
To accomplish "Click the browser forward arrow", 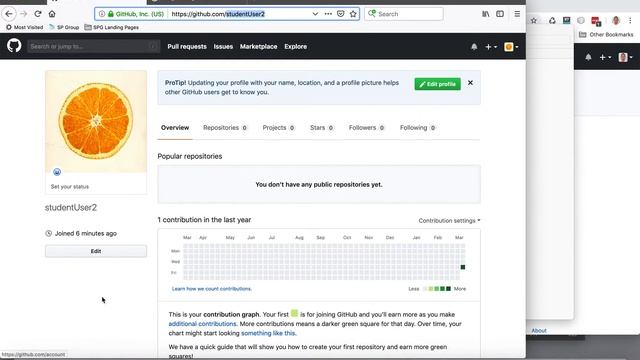I will [24, 14].
